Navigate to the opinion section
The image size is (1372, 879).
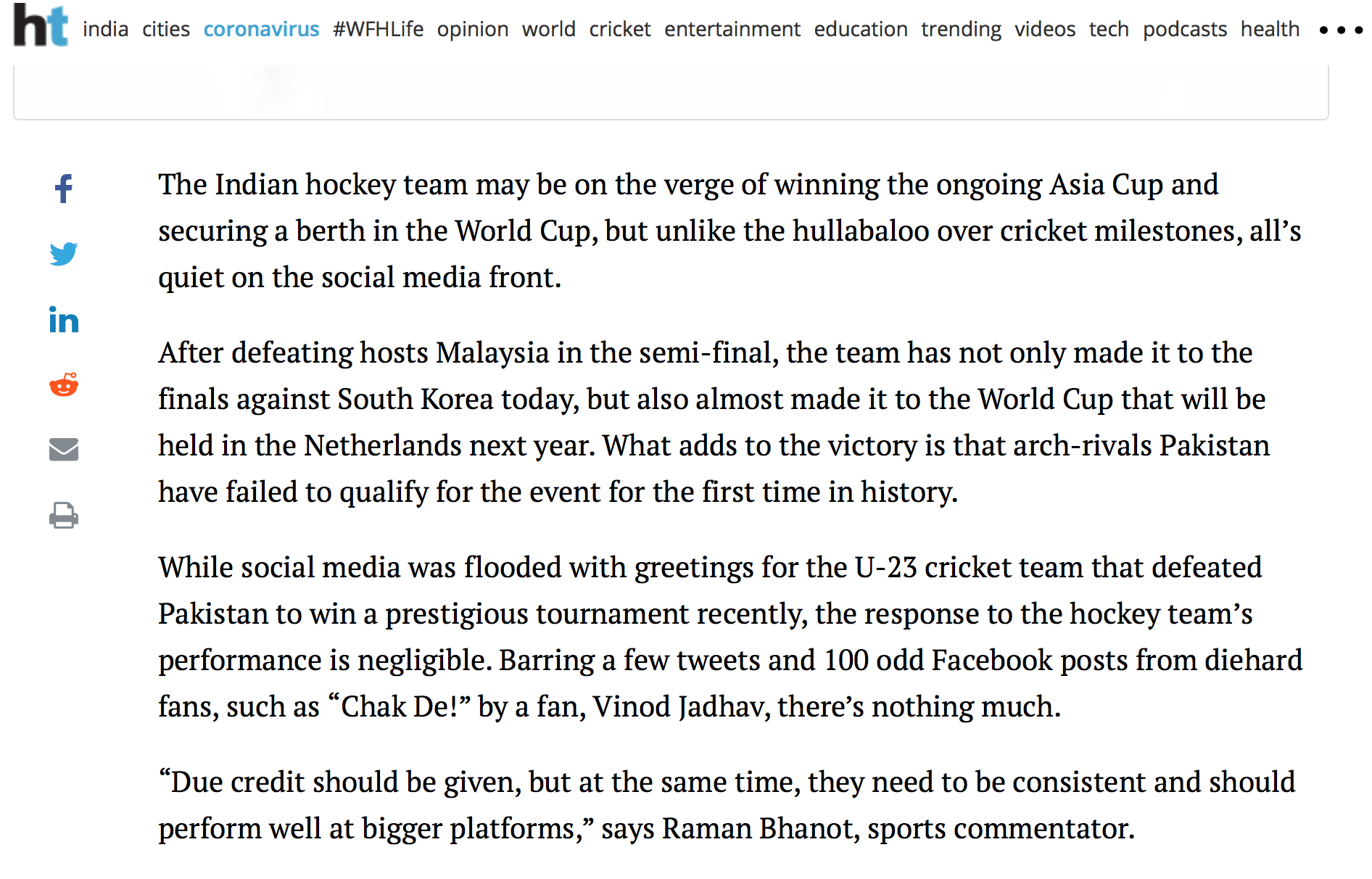coord(473,29)
